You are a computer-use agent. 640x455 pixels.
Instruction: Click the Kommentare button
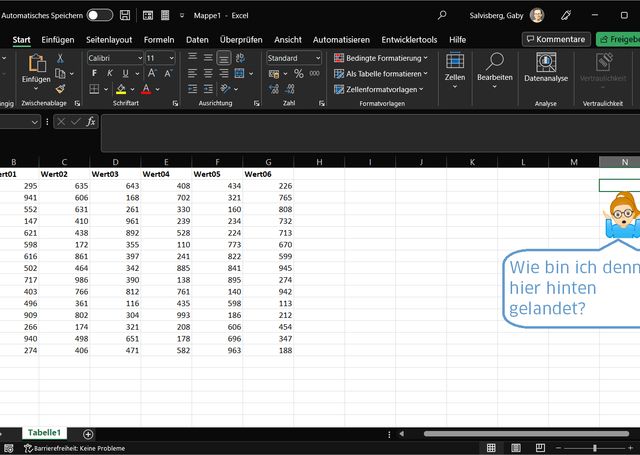pos(556,39)
